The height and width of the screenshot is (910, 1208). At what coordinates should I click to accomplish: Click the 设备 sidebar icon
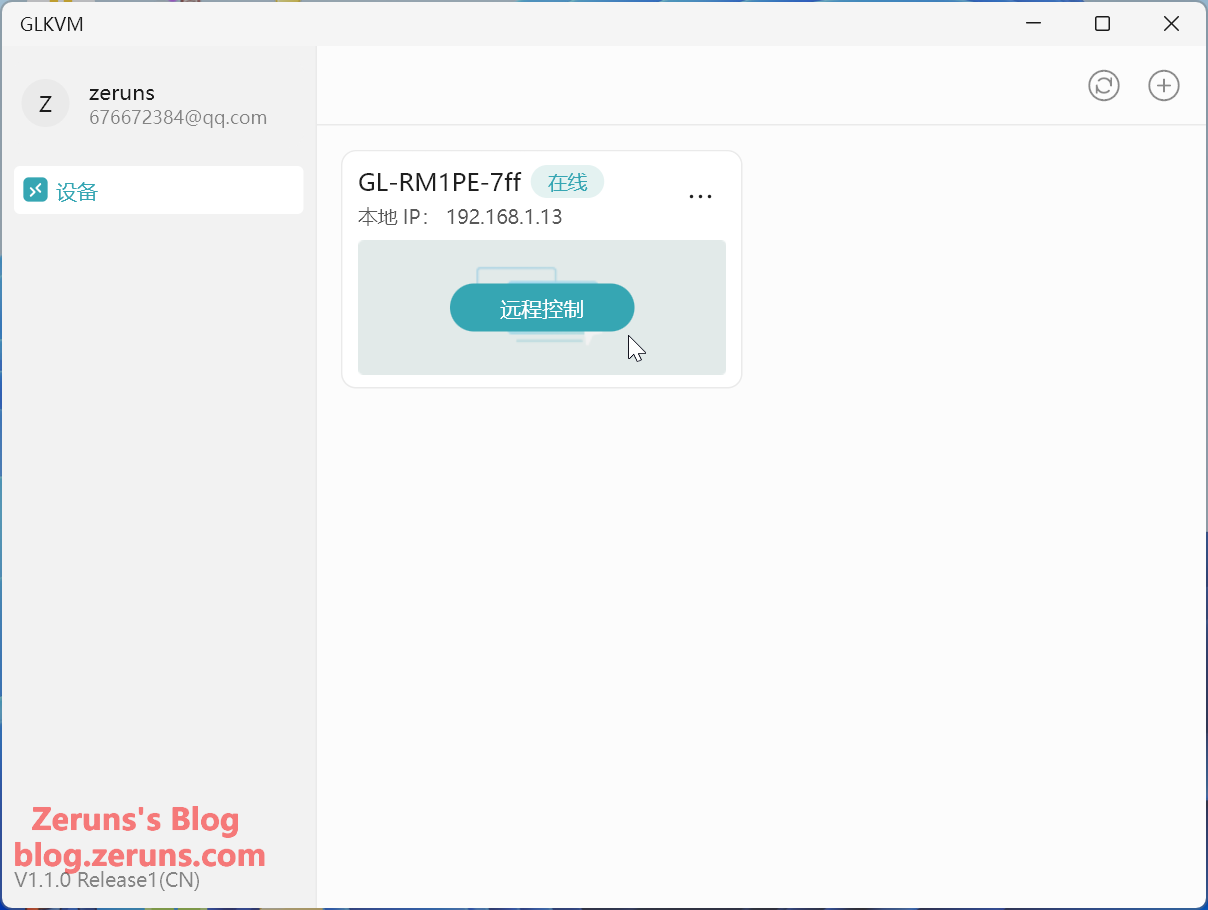(35, 190)
